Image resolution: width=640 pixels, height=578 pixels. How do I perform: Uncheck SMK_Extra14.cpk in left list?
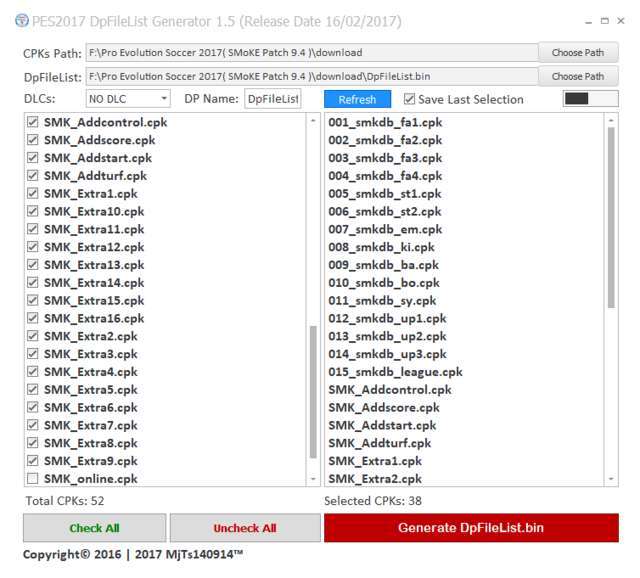pos(33,282)
